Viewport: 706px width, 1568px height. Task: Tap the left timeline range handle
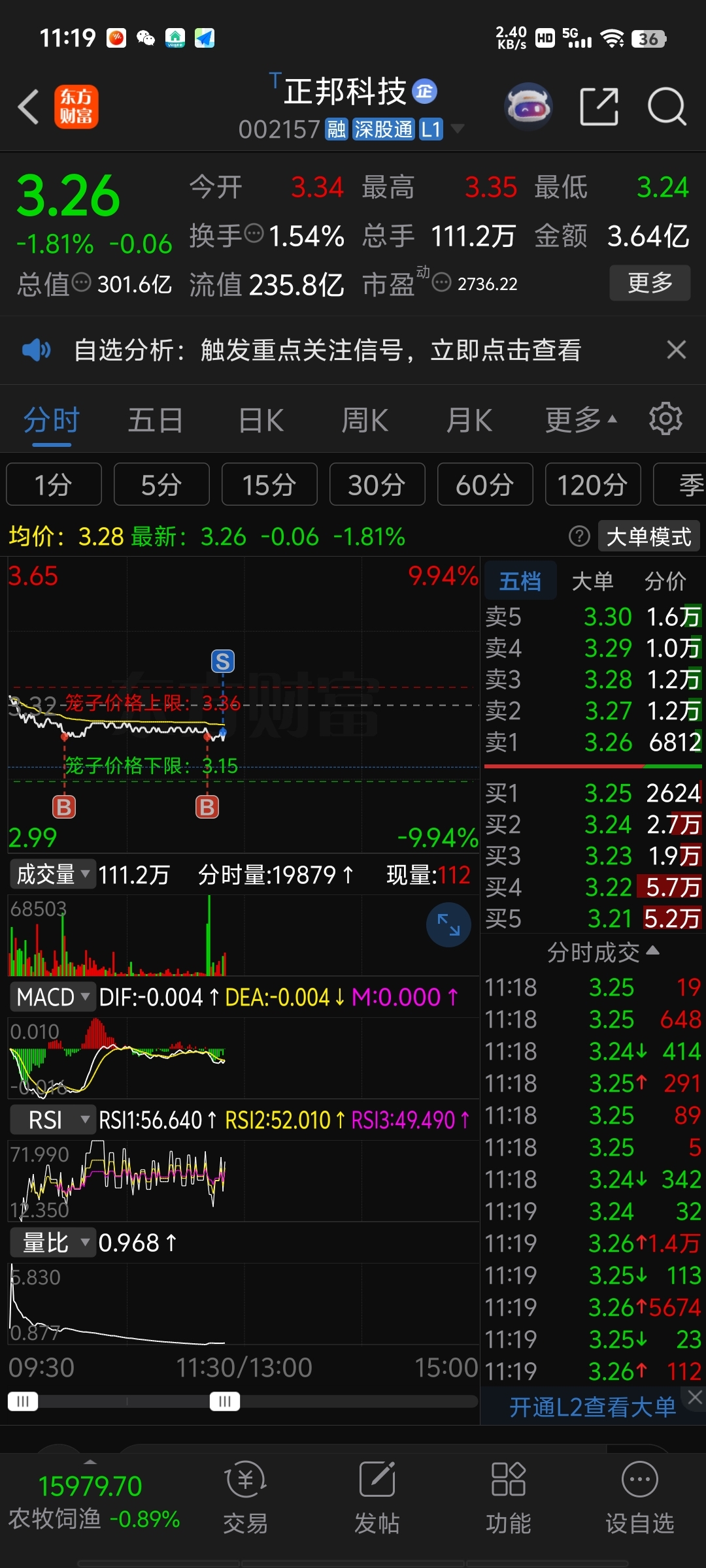click(x=23, y=1401)
